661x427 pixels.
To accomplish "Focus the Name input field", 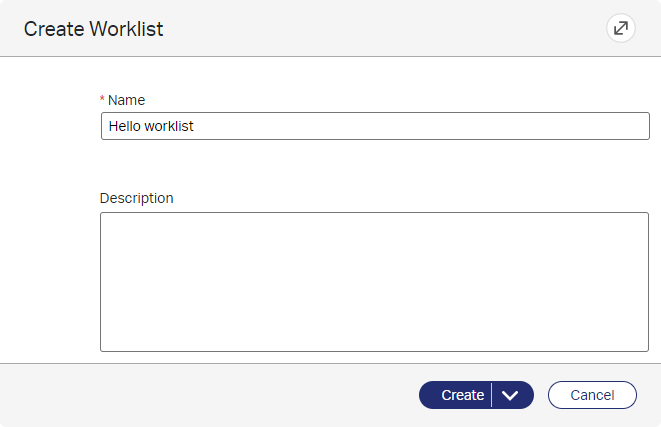I will pos(375,126).
